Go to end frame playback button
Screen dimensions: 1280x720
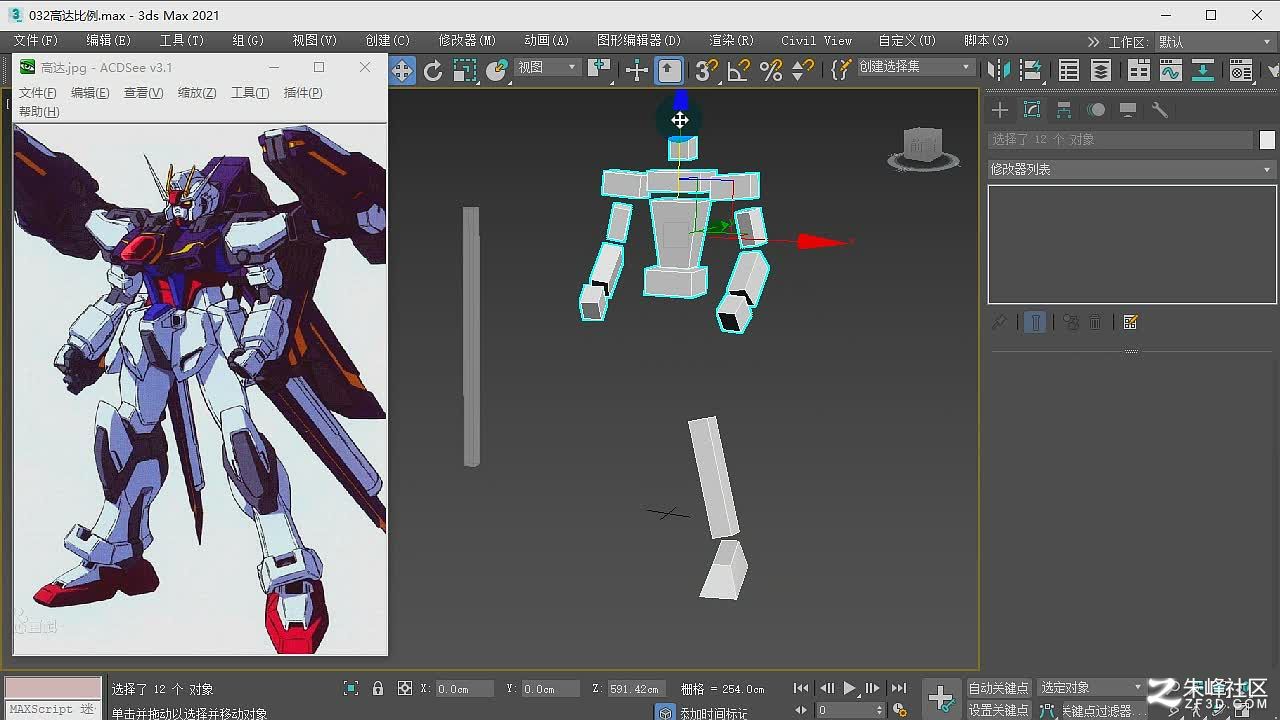pos(899,688)
